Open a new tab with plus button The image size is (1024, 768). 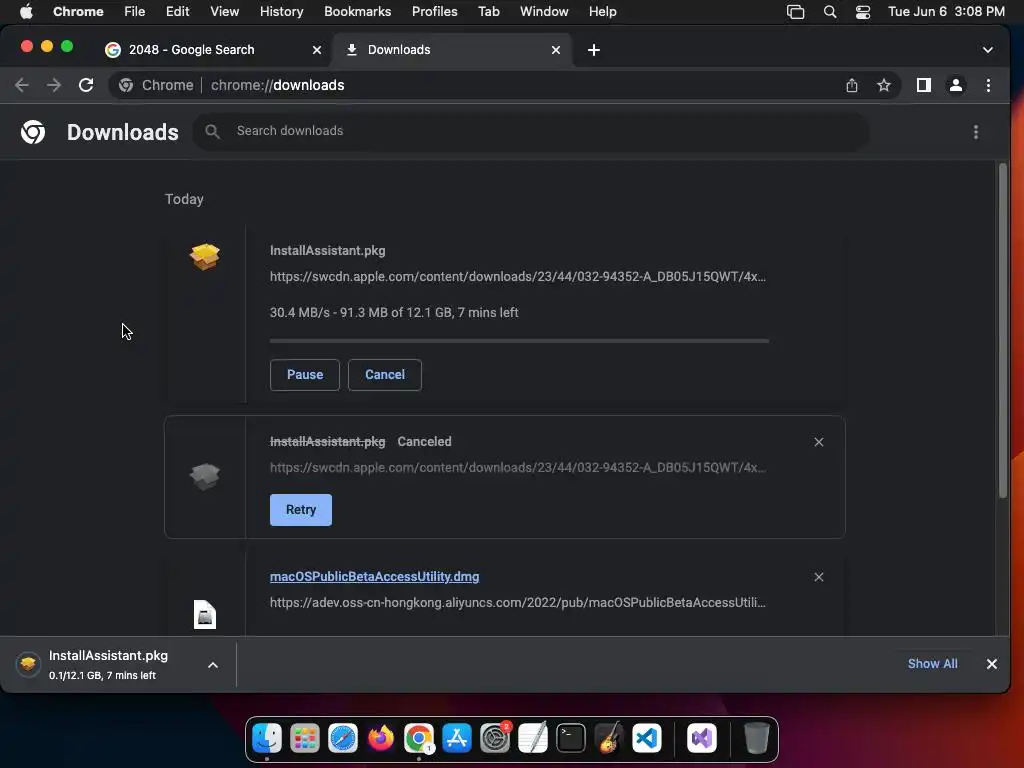594,50
